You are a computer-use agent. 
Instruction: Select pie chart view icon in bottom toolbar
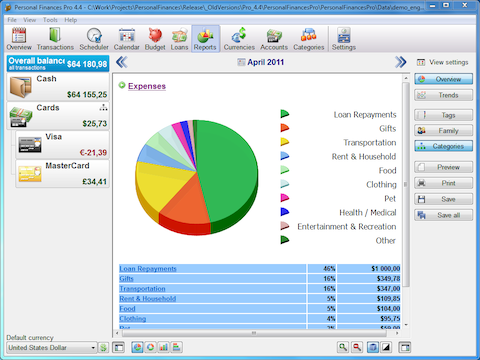point(137,347)
